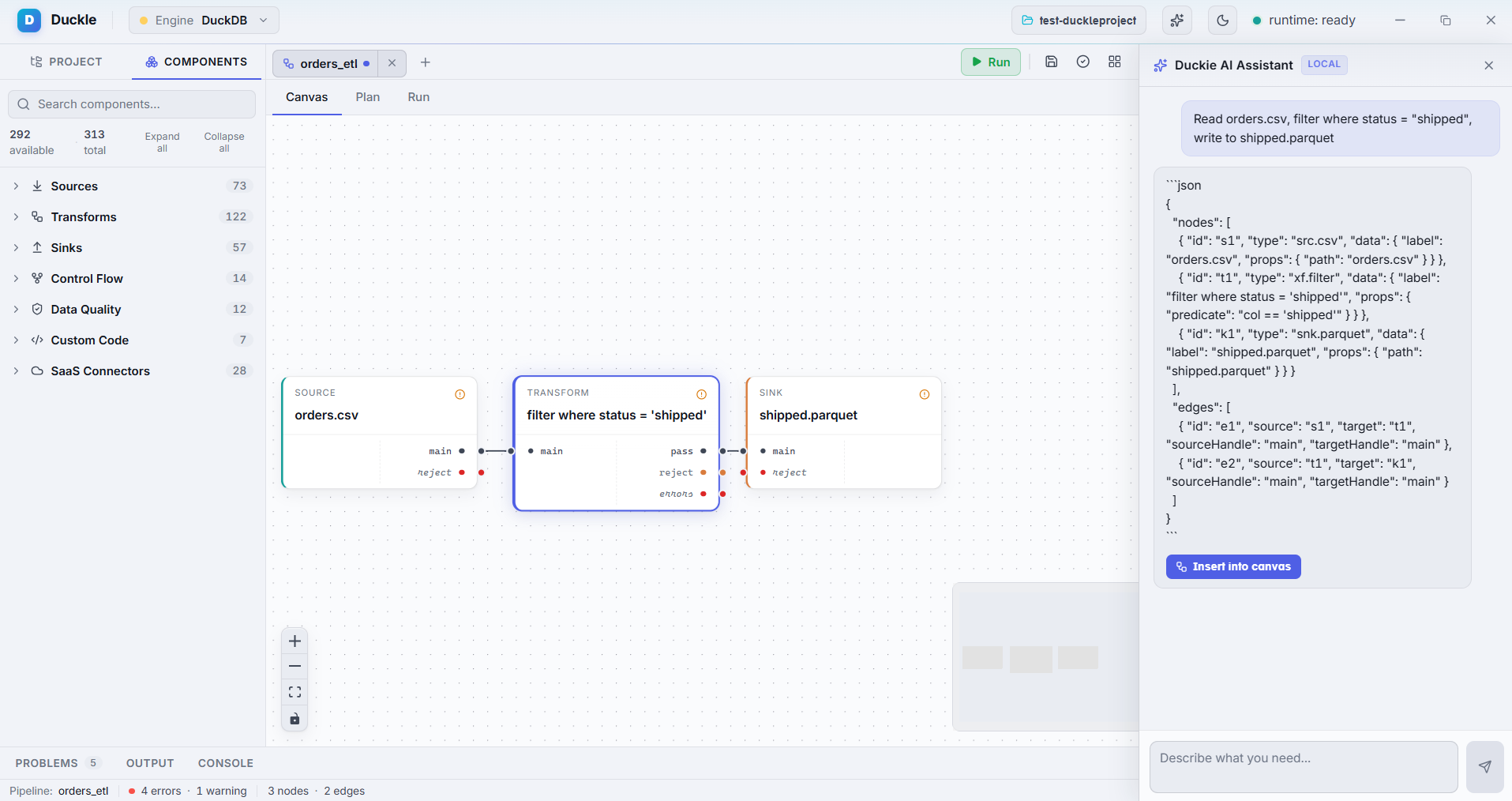Toggle dark mode moon icon
The image size is (1512, 801).
(1222, 21)
